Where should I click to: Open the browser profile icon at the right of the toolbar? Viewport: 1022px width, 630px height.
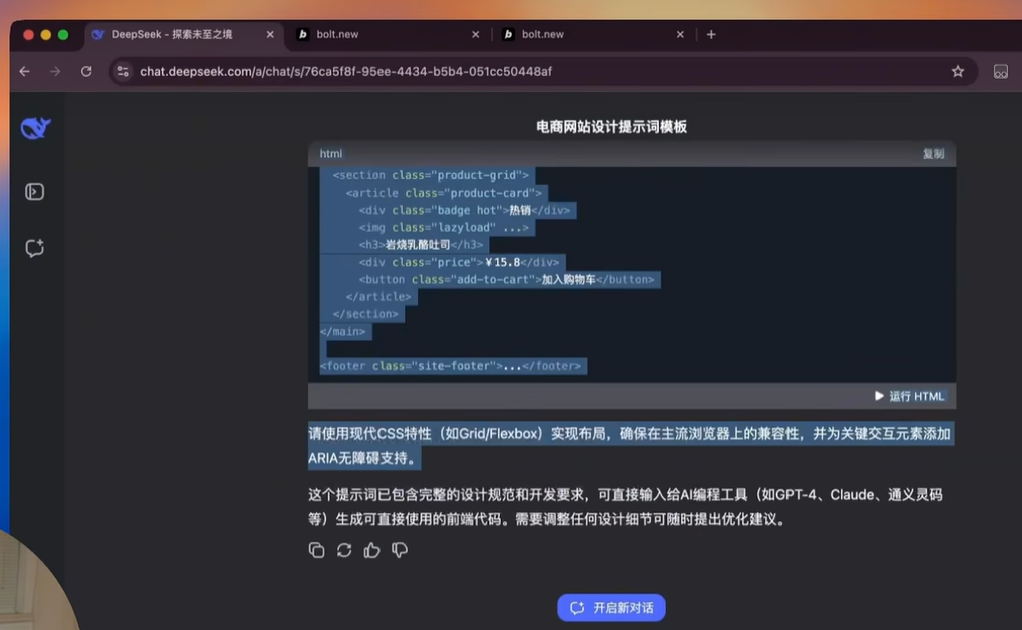pyautogui.click(x=1000, y=72)
